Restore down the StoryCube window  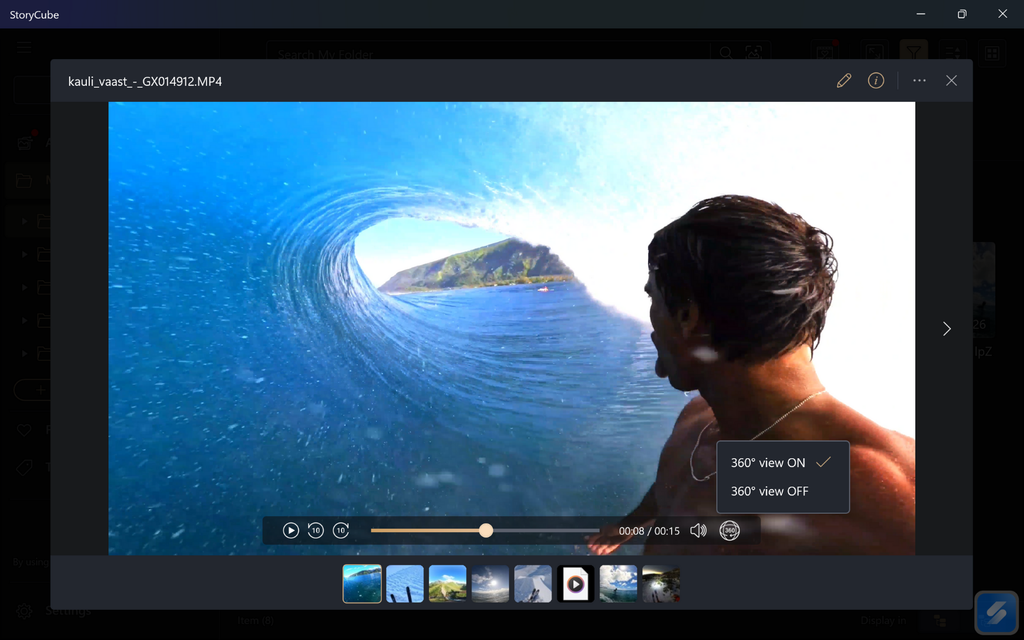click(961, 14)
